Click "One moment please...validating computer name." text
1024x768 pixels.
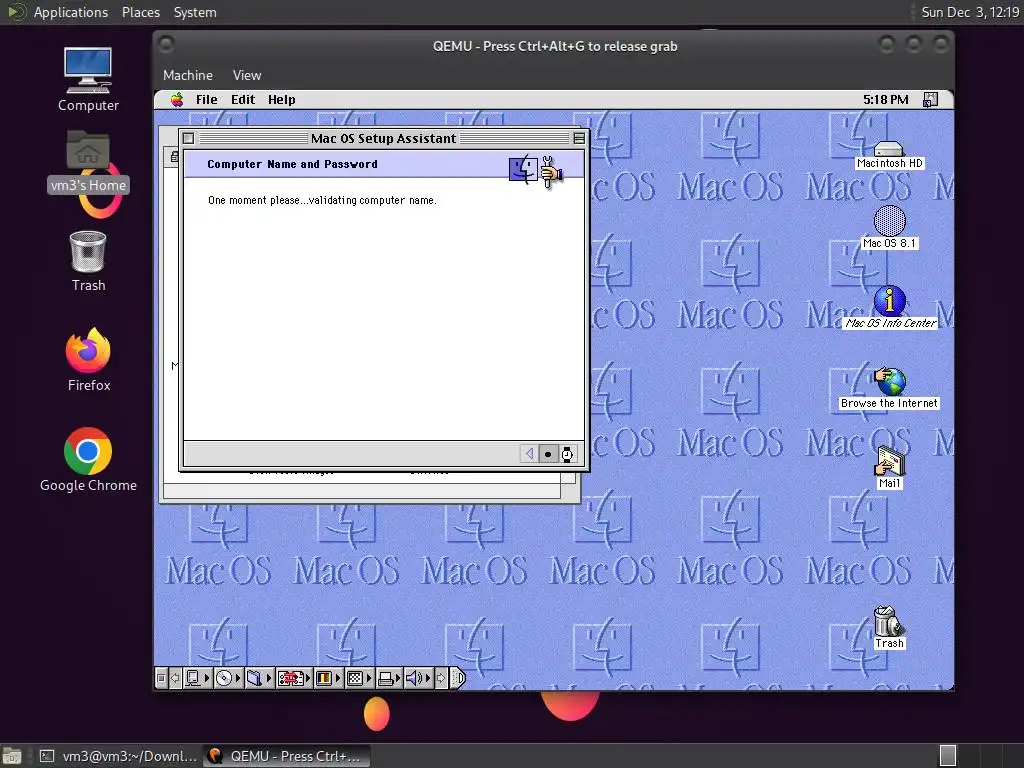[322, 200]
